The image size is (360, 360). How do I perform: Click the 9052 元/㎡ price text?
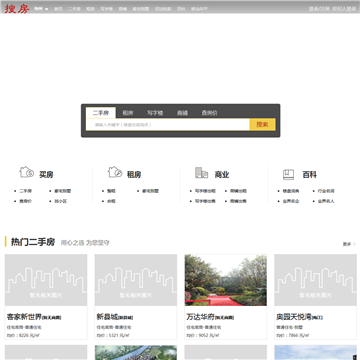pos(209,335)
